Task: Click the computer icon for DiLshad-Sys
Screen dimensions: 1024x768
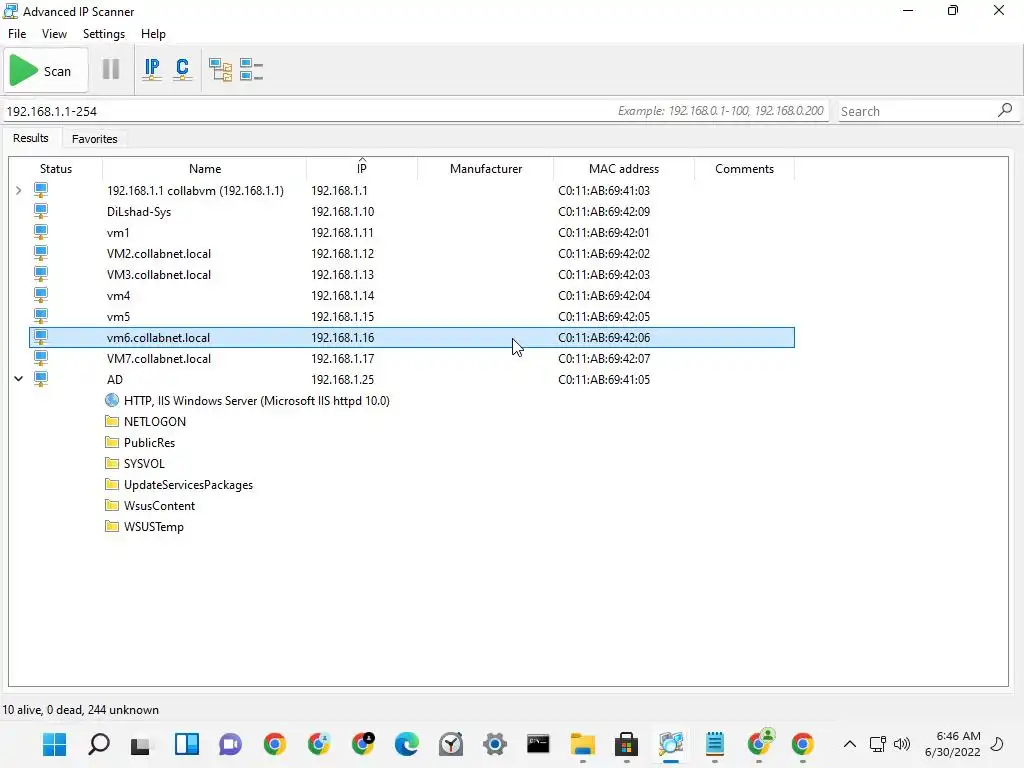Action: coord(40,212)
